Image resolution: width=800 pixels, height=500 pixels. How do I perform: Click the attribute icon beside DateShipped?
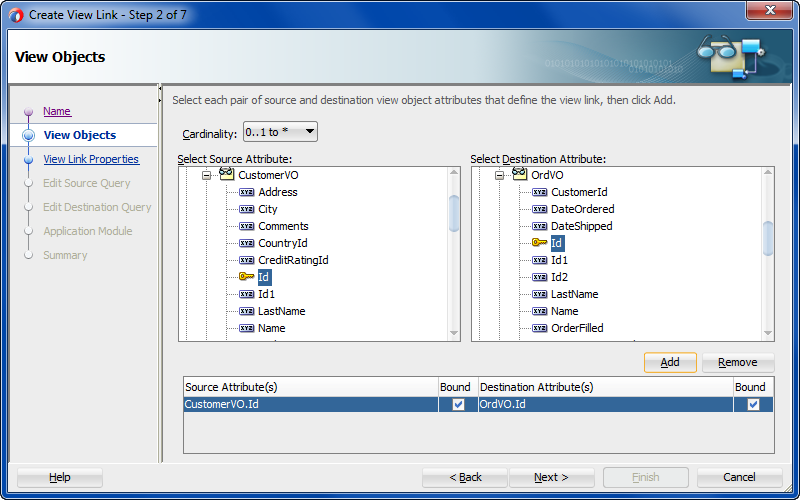(x=539, y=226)
